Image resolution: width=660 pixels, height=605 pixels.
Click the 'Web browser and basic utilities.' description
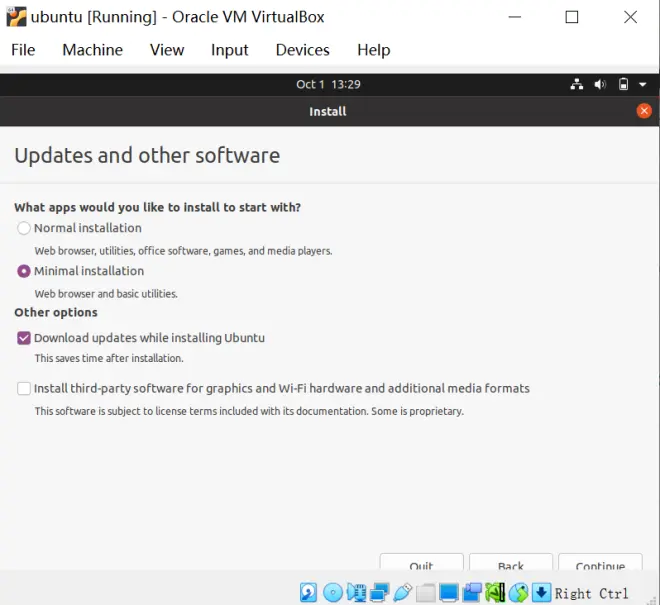pos(106,293)
